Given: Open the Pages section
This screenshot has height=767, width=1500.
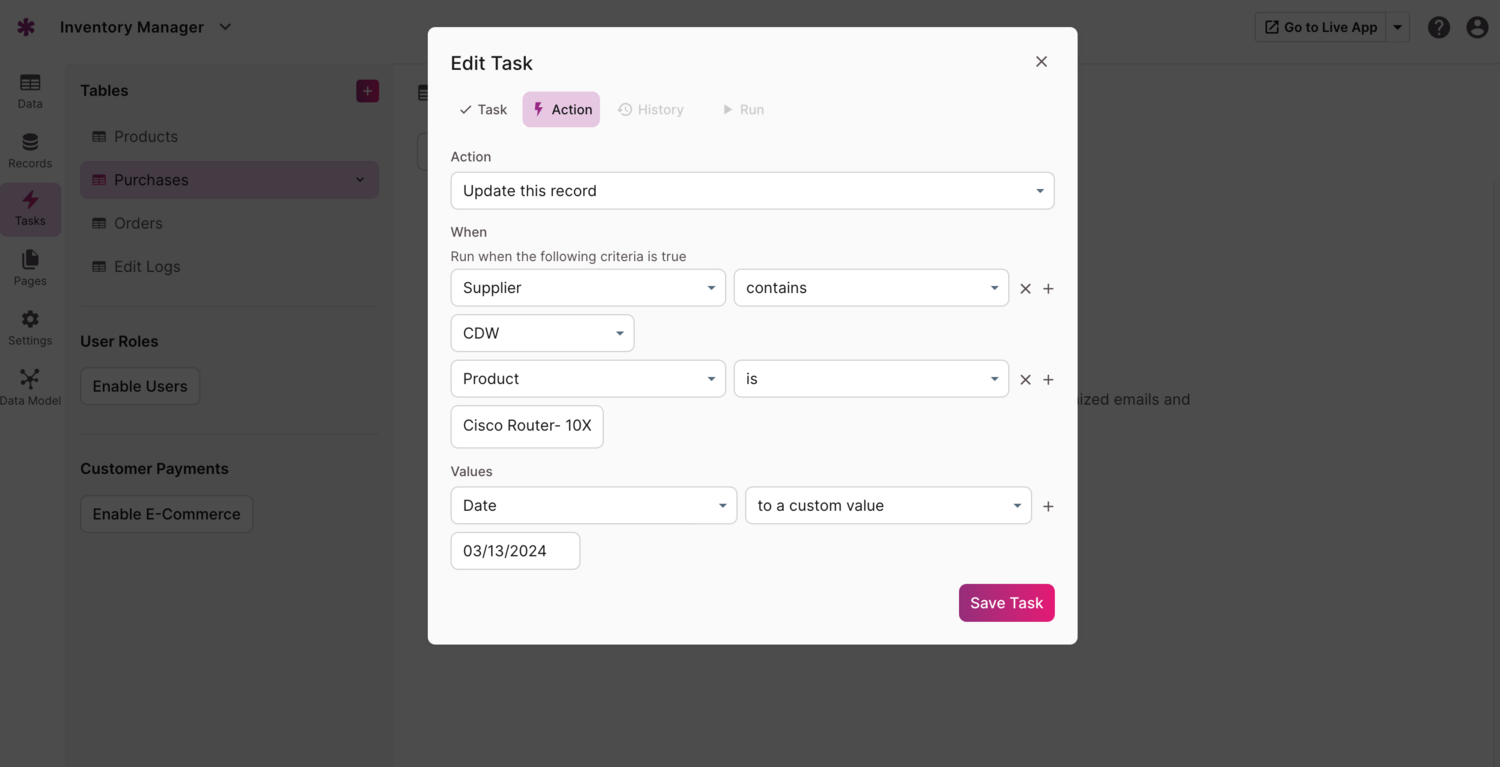Looking at the screenshot, I should [x=30, y=268].
